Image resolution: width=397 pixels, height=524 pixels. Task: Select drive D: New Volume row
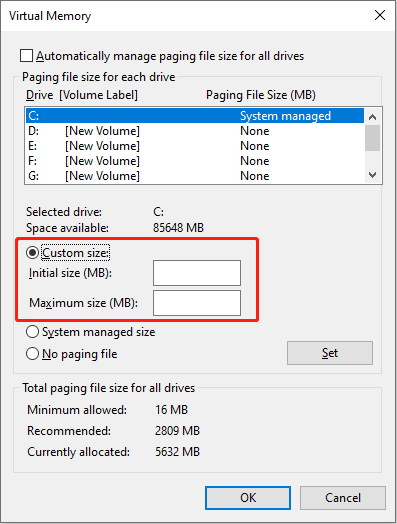195,131
